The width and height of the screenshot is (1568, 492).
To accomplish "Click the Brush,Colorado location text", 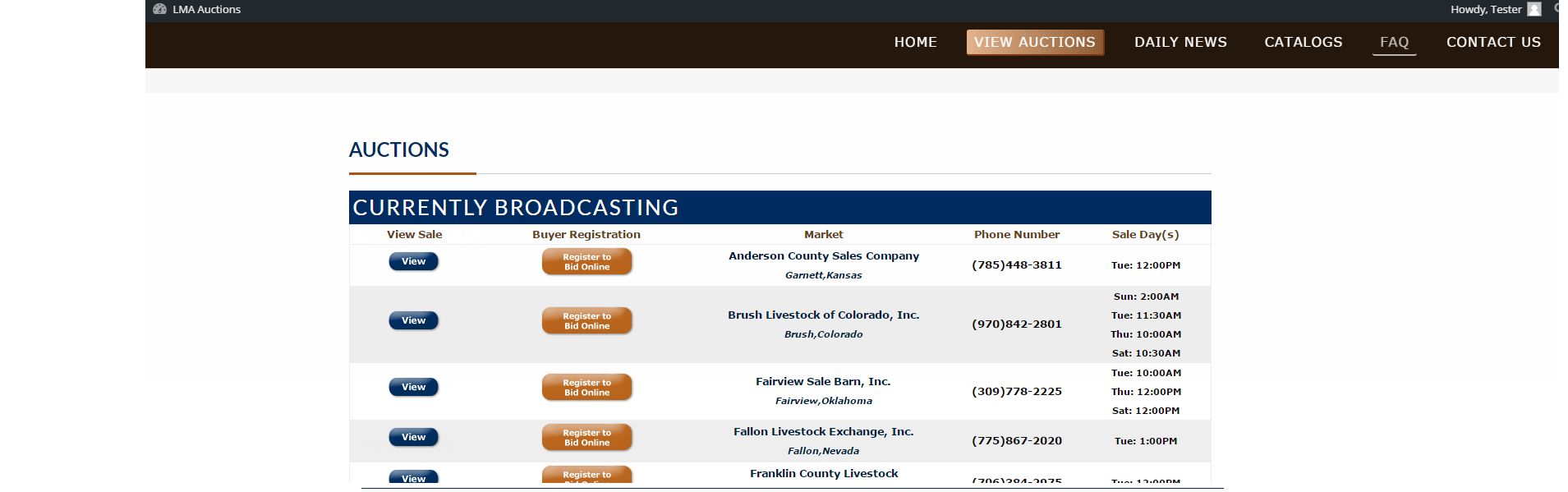I will [x=823, y=334].
